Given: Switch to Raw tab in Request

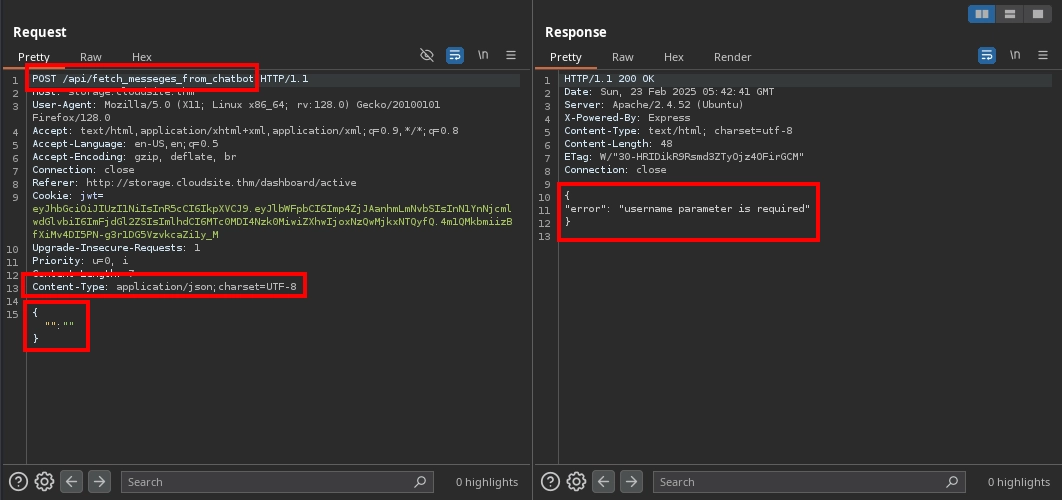Looking at the screenshot, I should (x=91, y=57).
